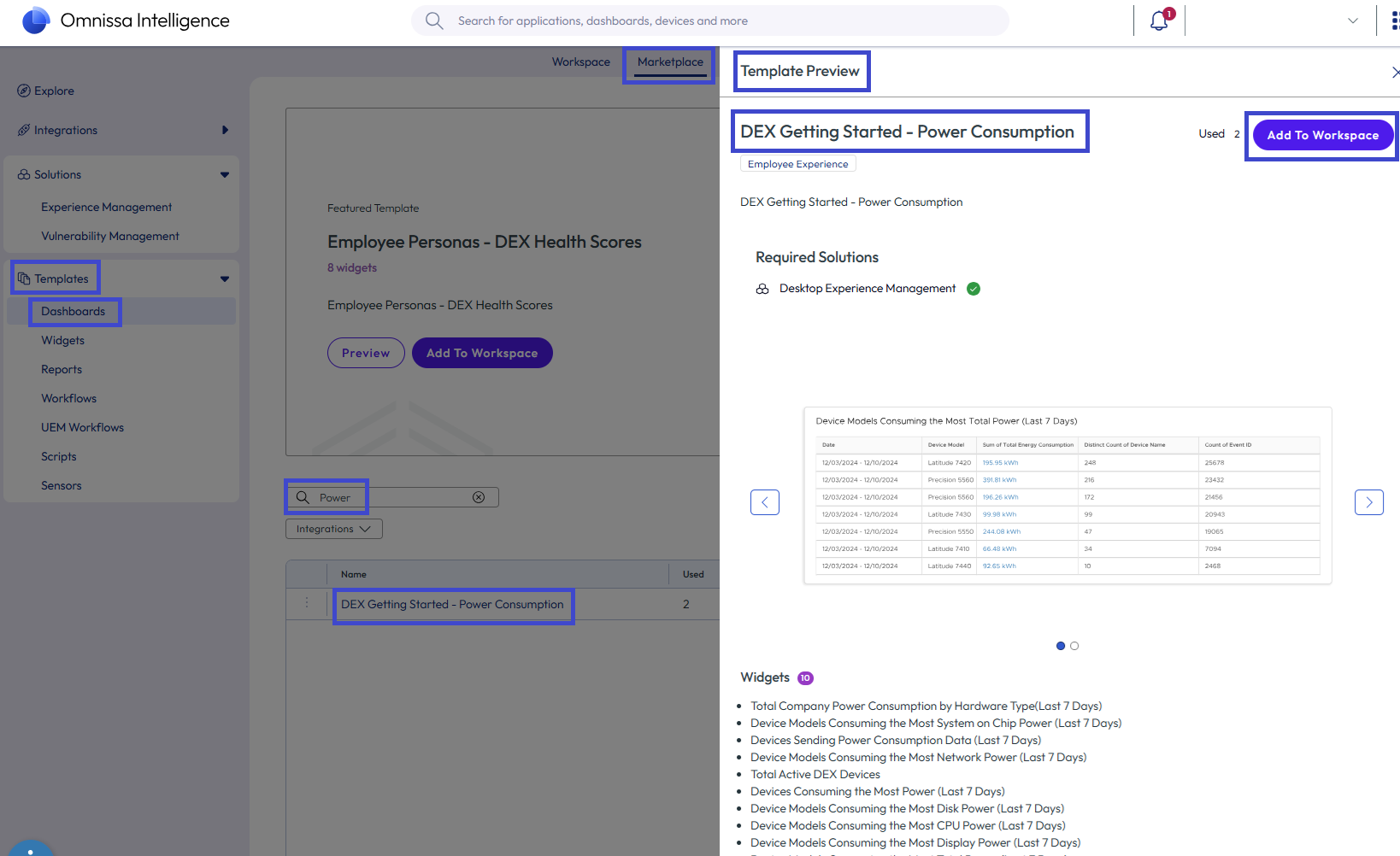Image resolution: width=1400 pixels, height=856 pixels.
Task: Click the Templates copy icon in sidebar
Action: (x=24, y=278)
